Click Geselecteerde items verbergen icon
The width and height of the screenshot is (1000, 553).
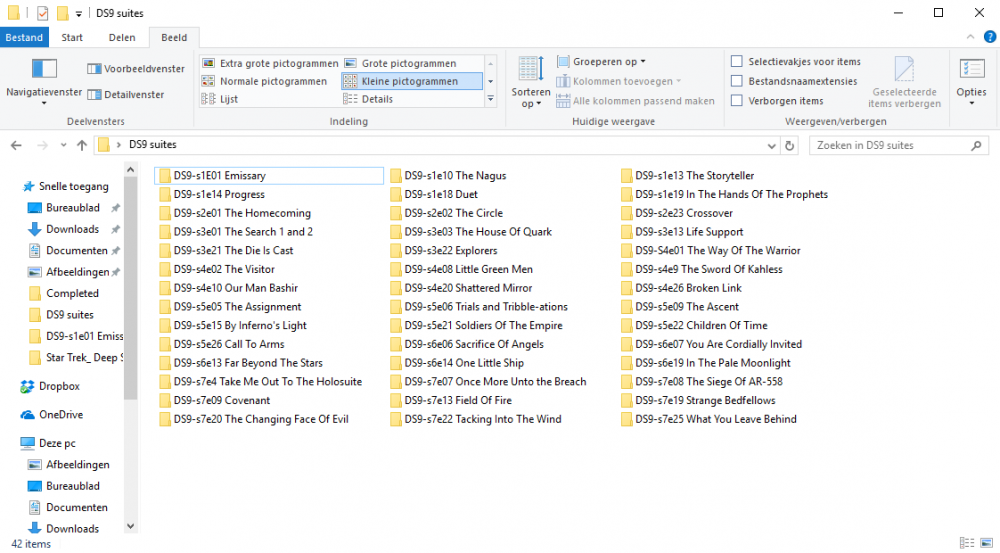click(x=904, y=69)
